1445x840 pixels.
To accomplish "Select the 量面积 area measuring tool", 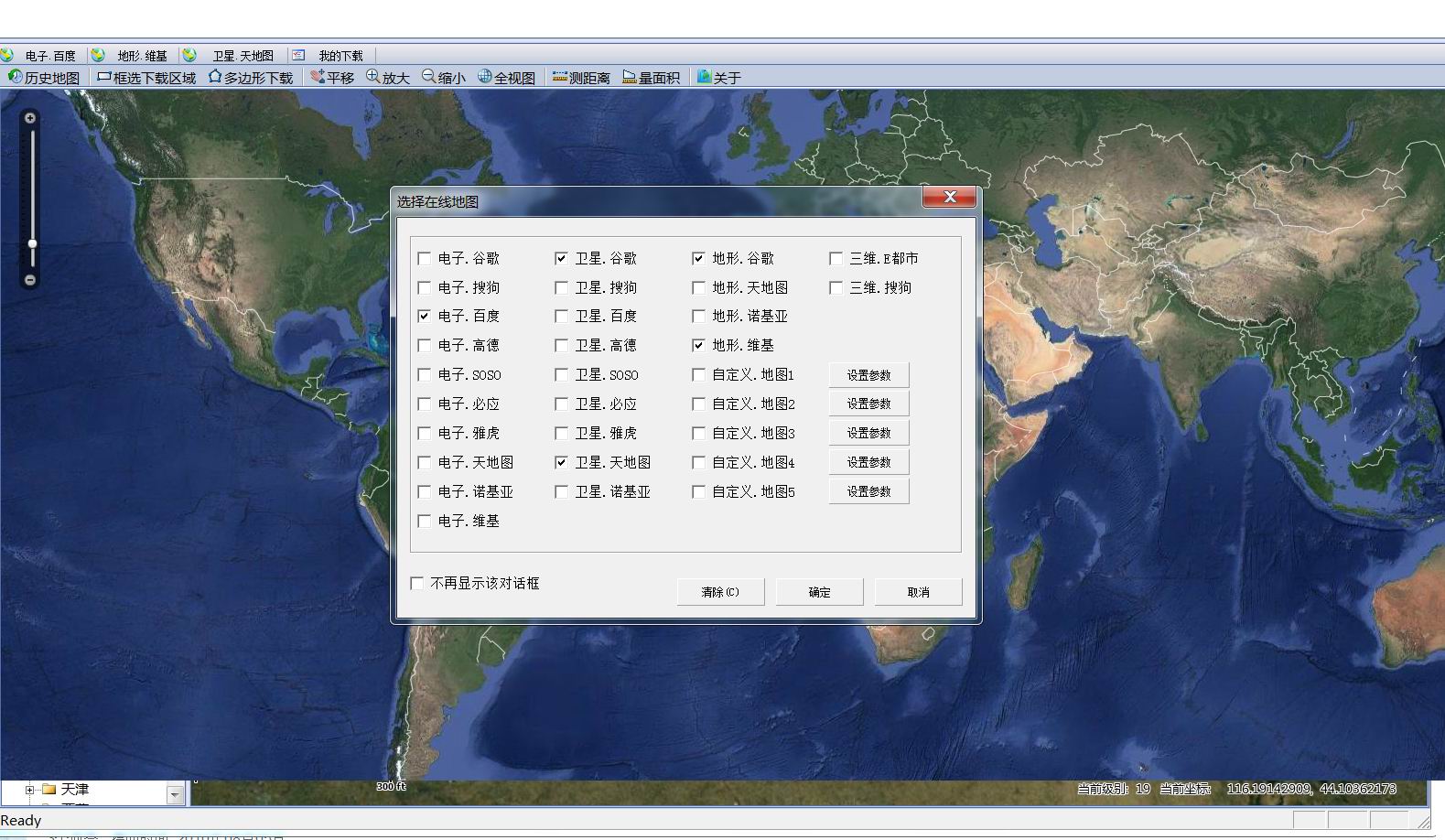I will pos(651,78).
